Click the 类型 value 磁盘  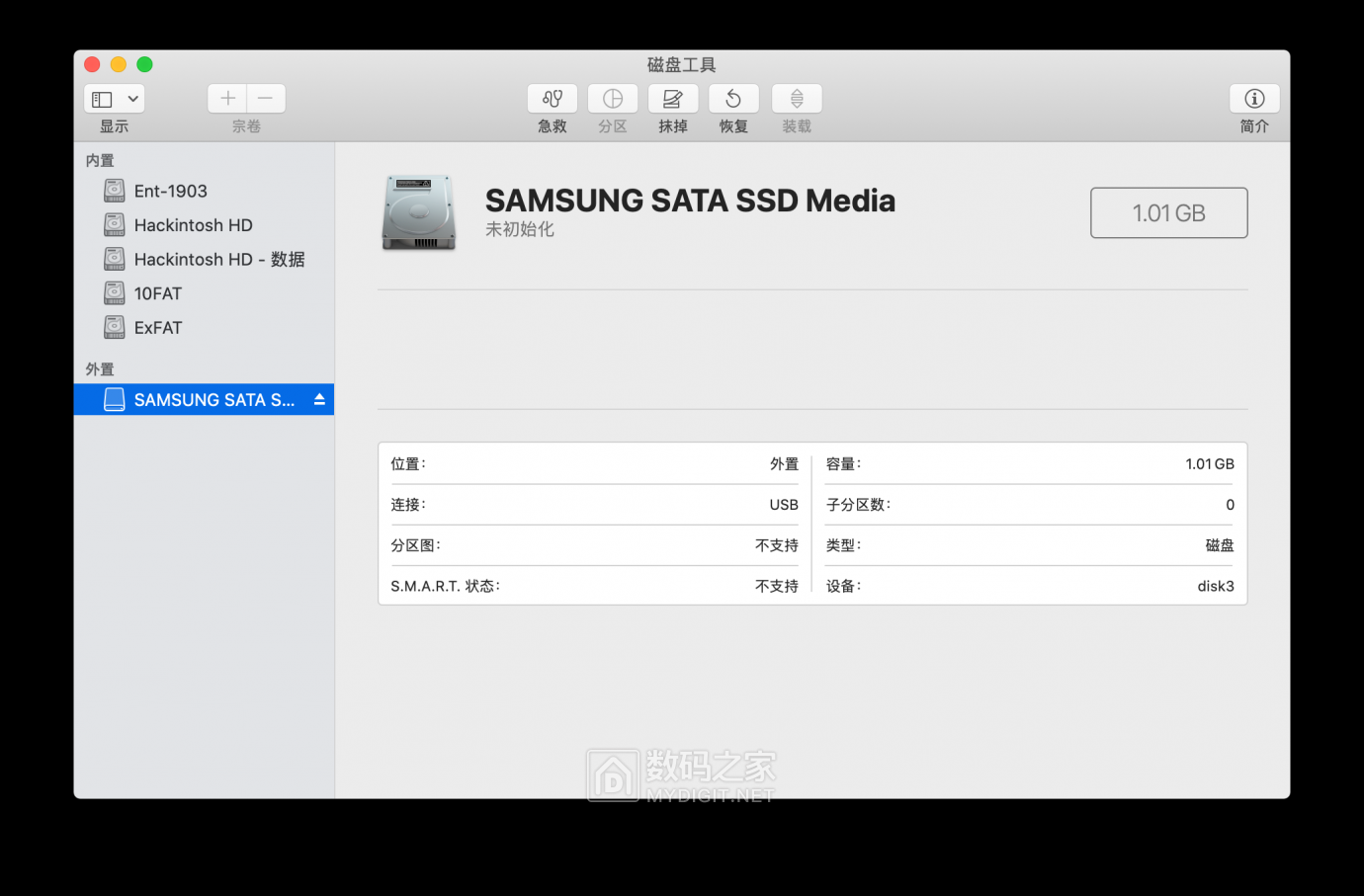[1220, 545]
